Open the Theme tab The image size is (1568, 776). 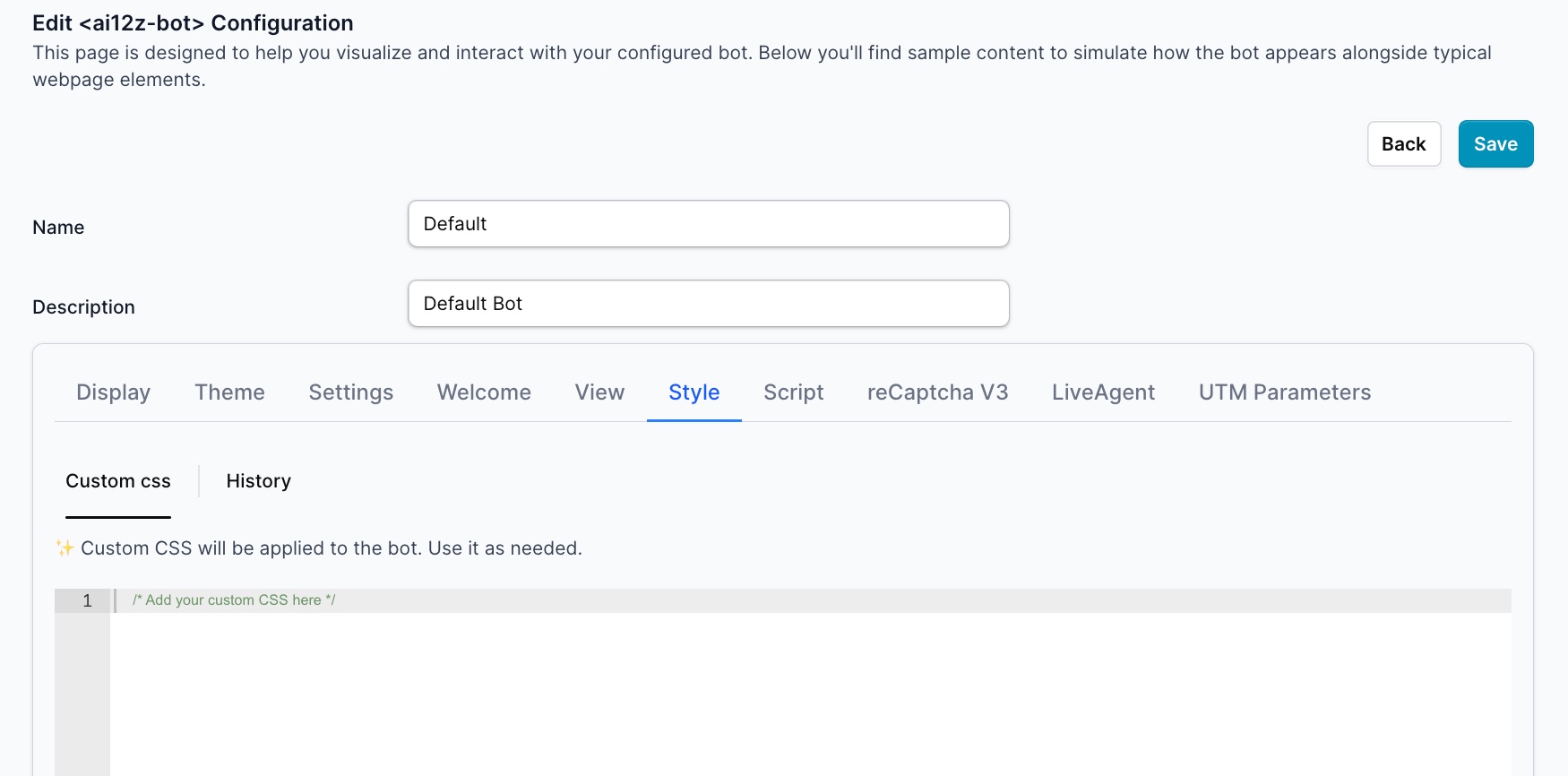229,392
